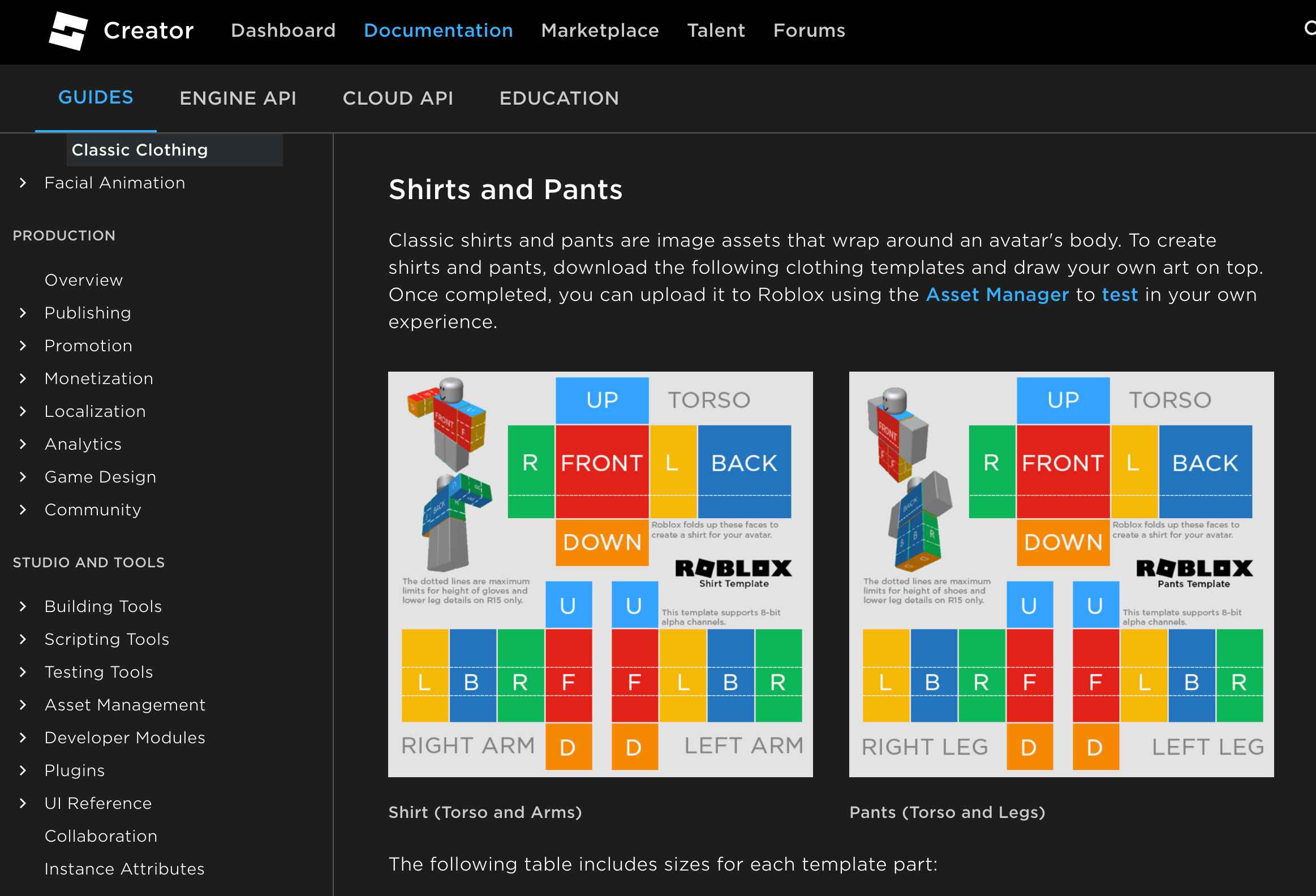
Task: Expand the Facial Animation chevron
Action: pos(23,183)
